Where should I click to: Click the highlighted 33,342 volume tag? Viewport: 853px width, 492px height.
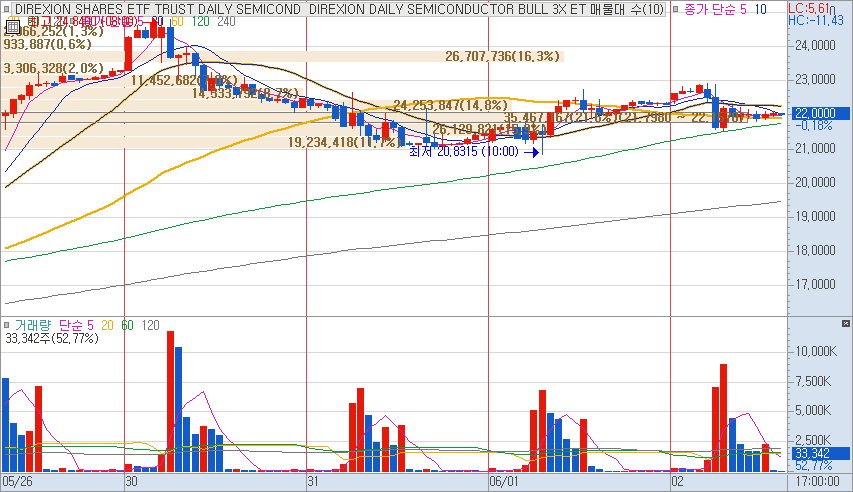point(818,453)
